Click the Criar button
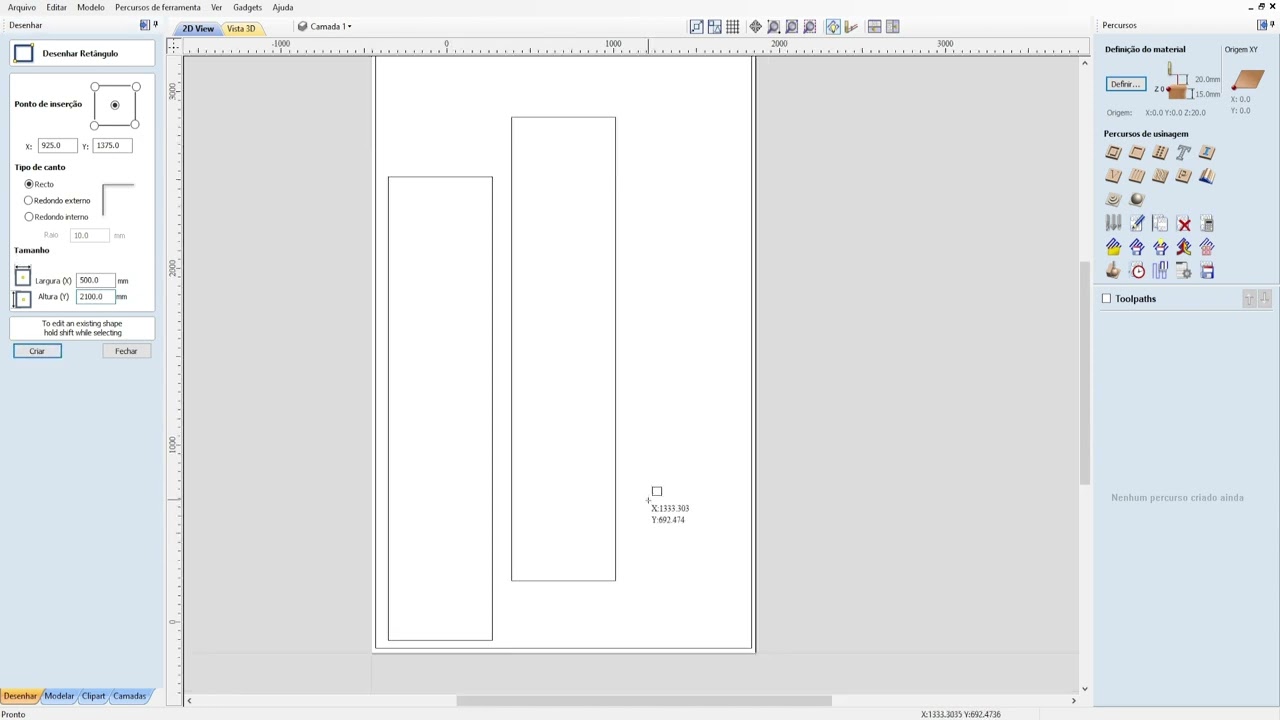1280x720 pixels. [x=37, y=351]
